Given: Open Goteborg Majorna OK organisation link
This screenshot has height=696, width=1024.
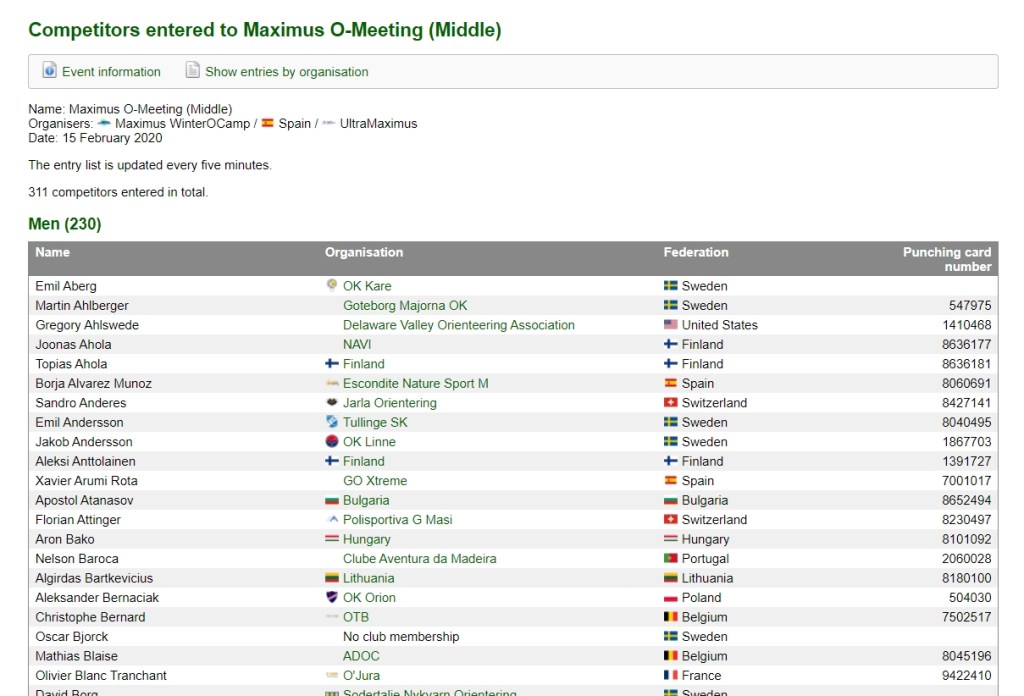Looking at the screenshot, I should [405, 306].
